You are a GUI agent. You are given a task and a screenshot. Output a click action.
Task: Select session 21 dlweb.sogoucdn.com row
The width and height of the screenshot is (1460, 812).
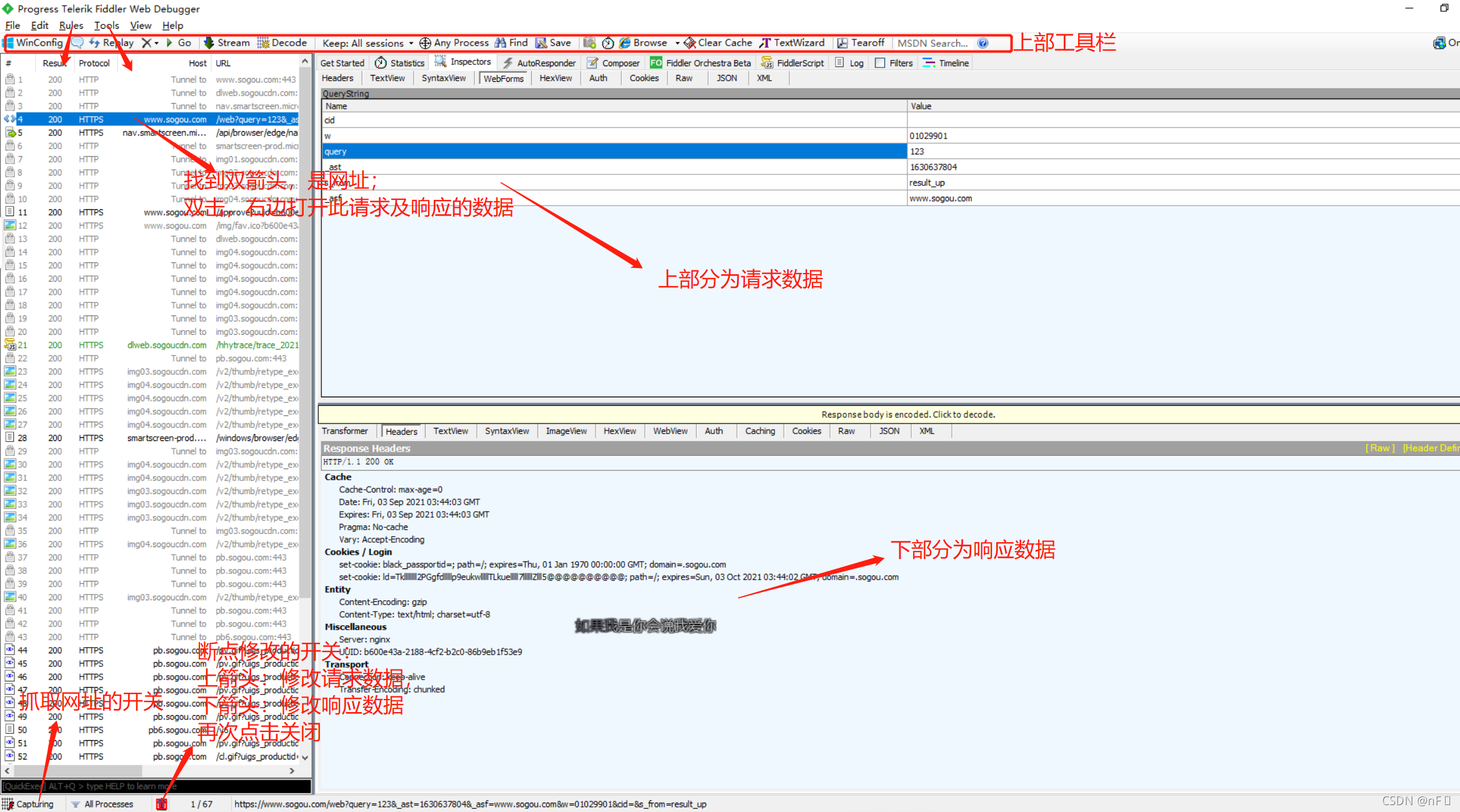pyautogui.click(x=151, y=345)
